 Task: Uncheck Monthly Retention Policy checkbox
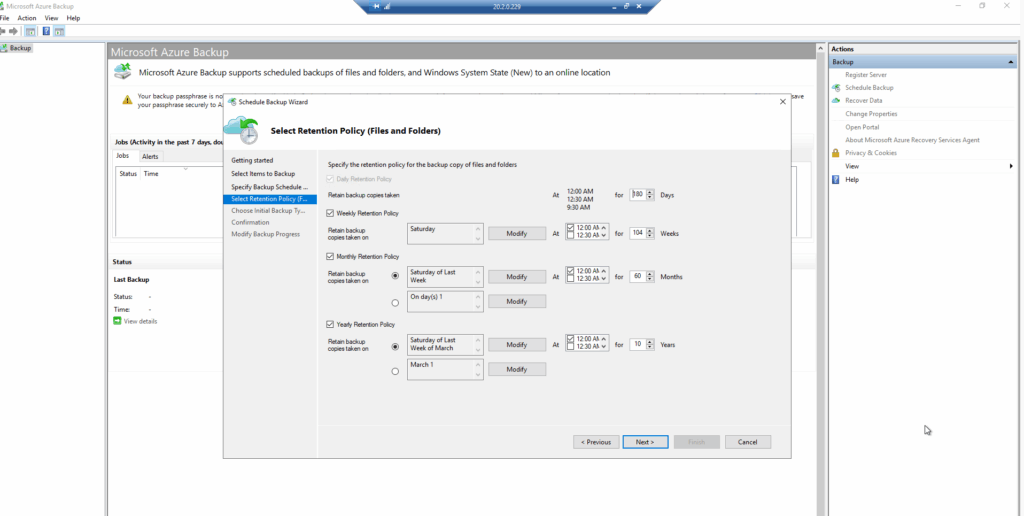[x=330, y=257]
